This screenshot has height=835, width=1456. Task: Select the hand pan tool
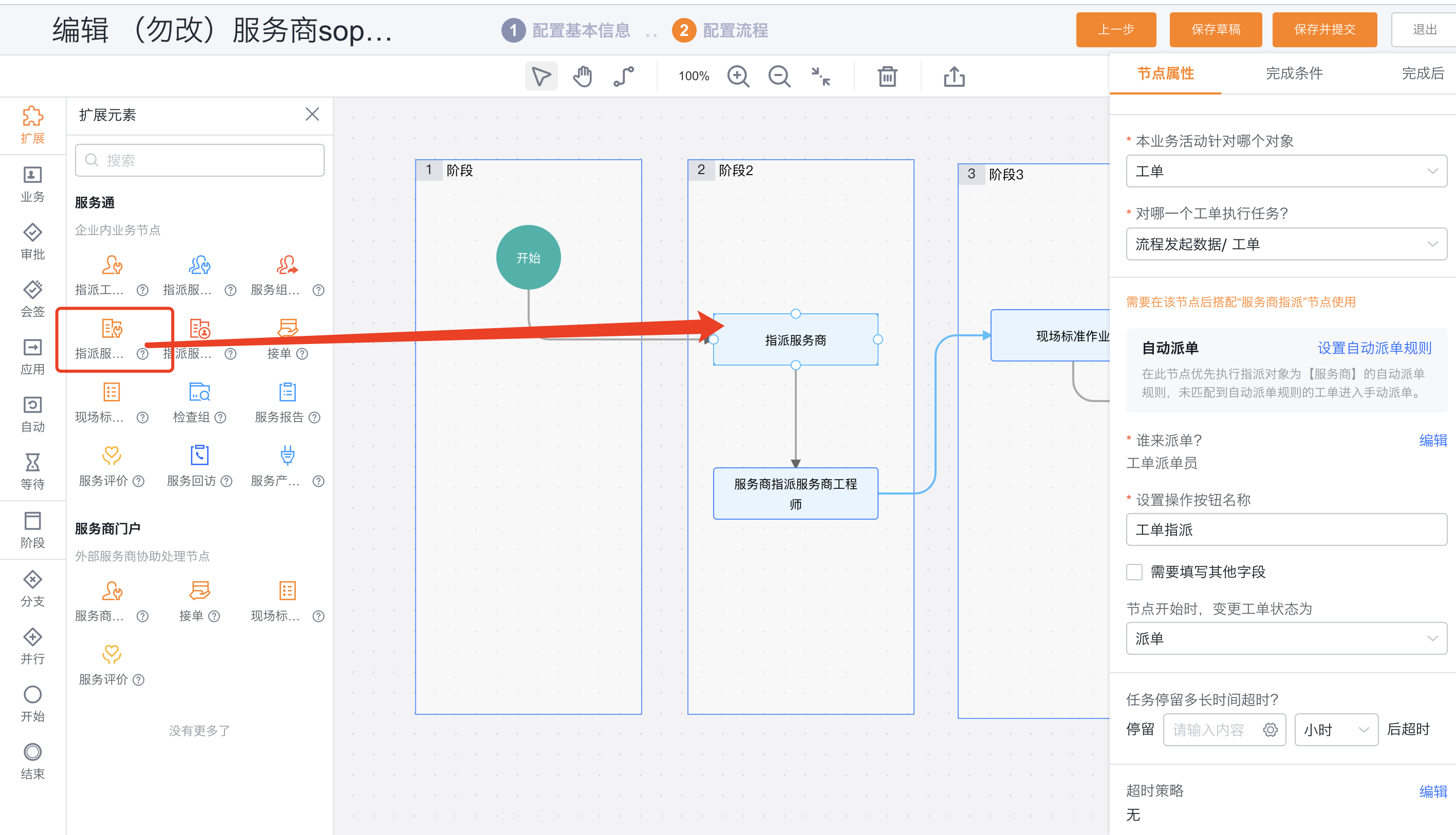(582, 77)
